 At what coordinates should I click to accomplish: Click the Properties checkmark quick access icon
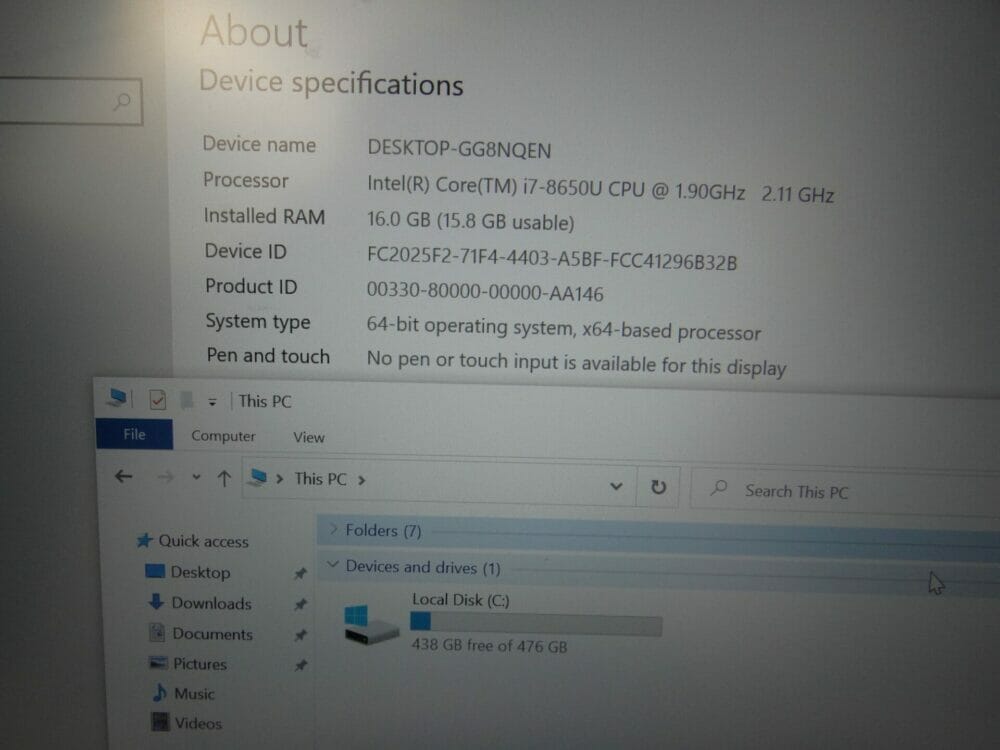(x=158, y=400)
